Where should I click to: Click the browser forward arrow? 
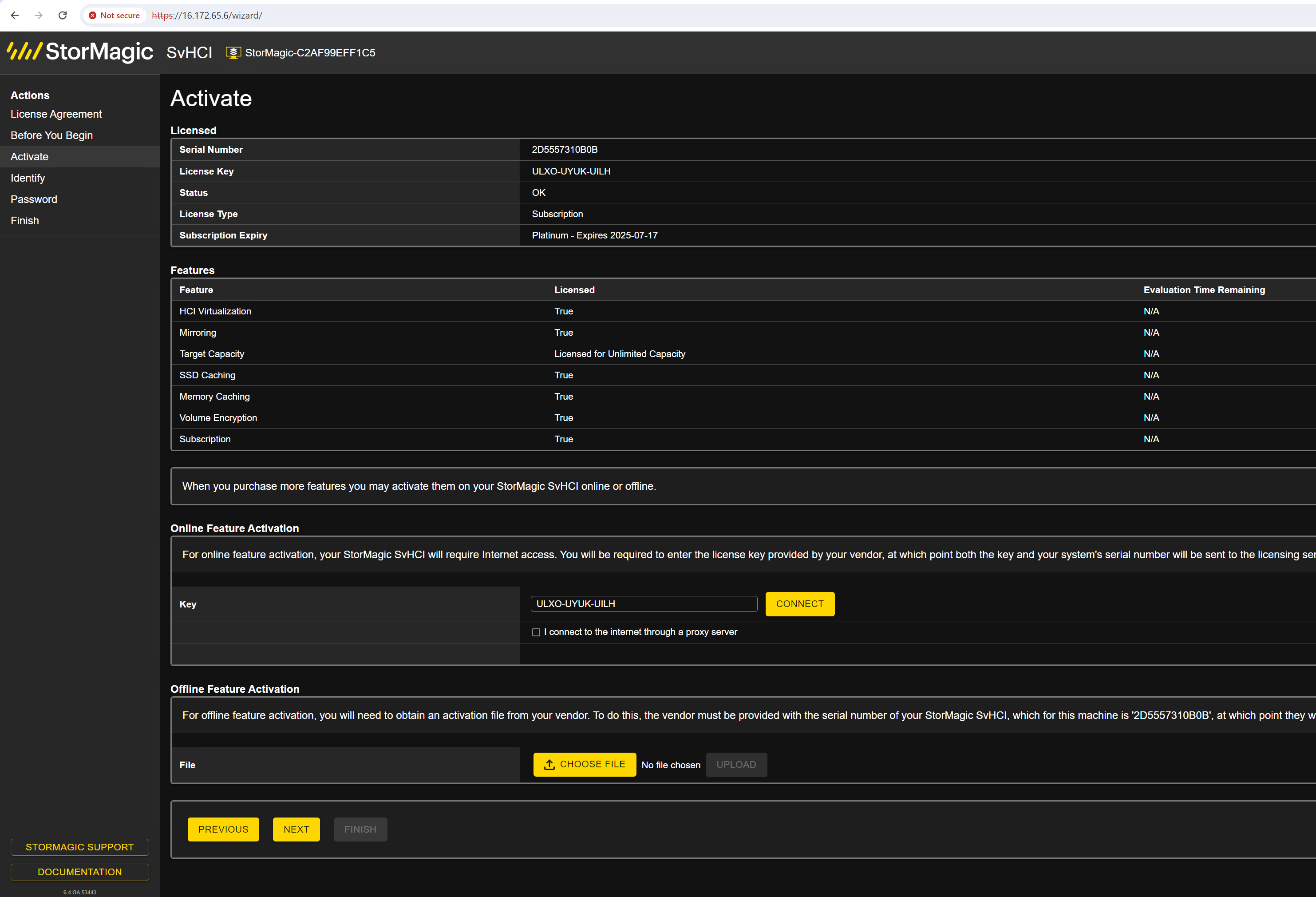tap(39, 15)
